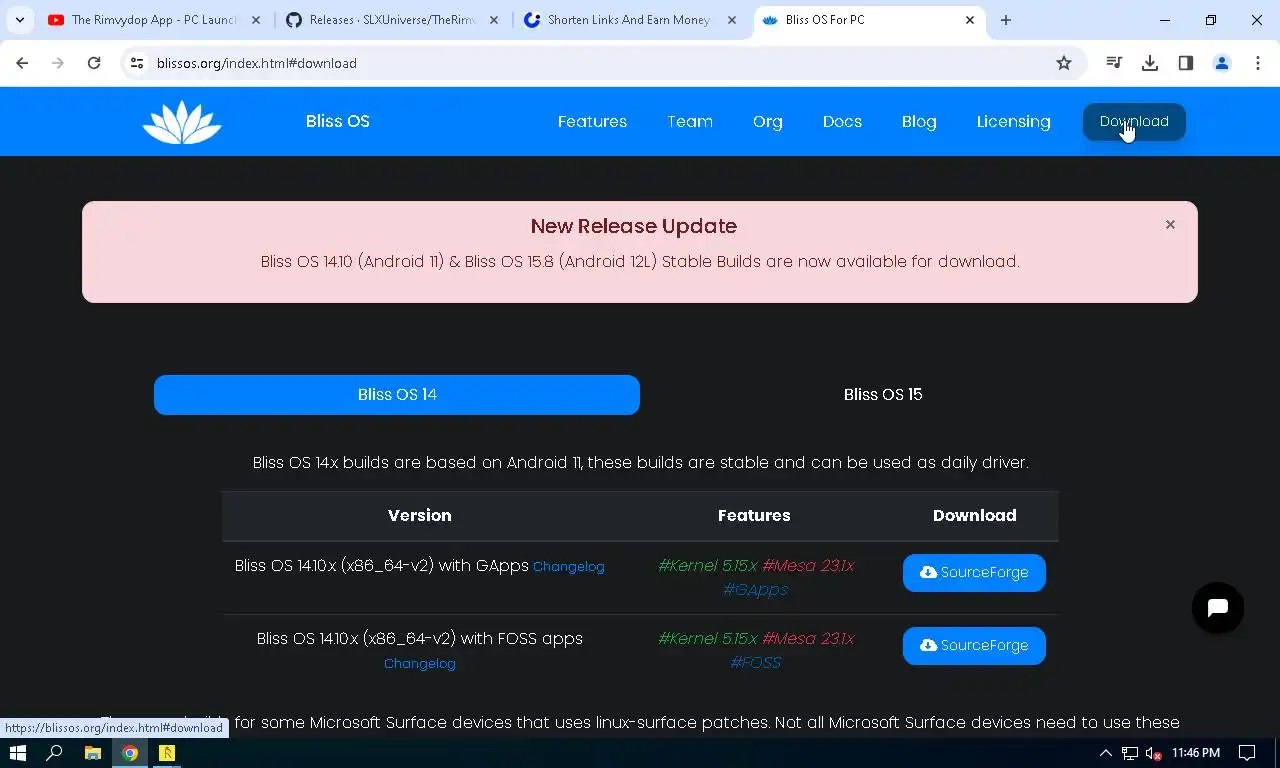Download FOSS apps build from SourceForge
This screenshot has width=1280, height=768.
pyautogui.click(x=974, y=646)
